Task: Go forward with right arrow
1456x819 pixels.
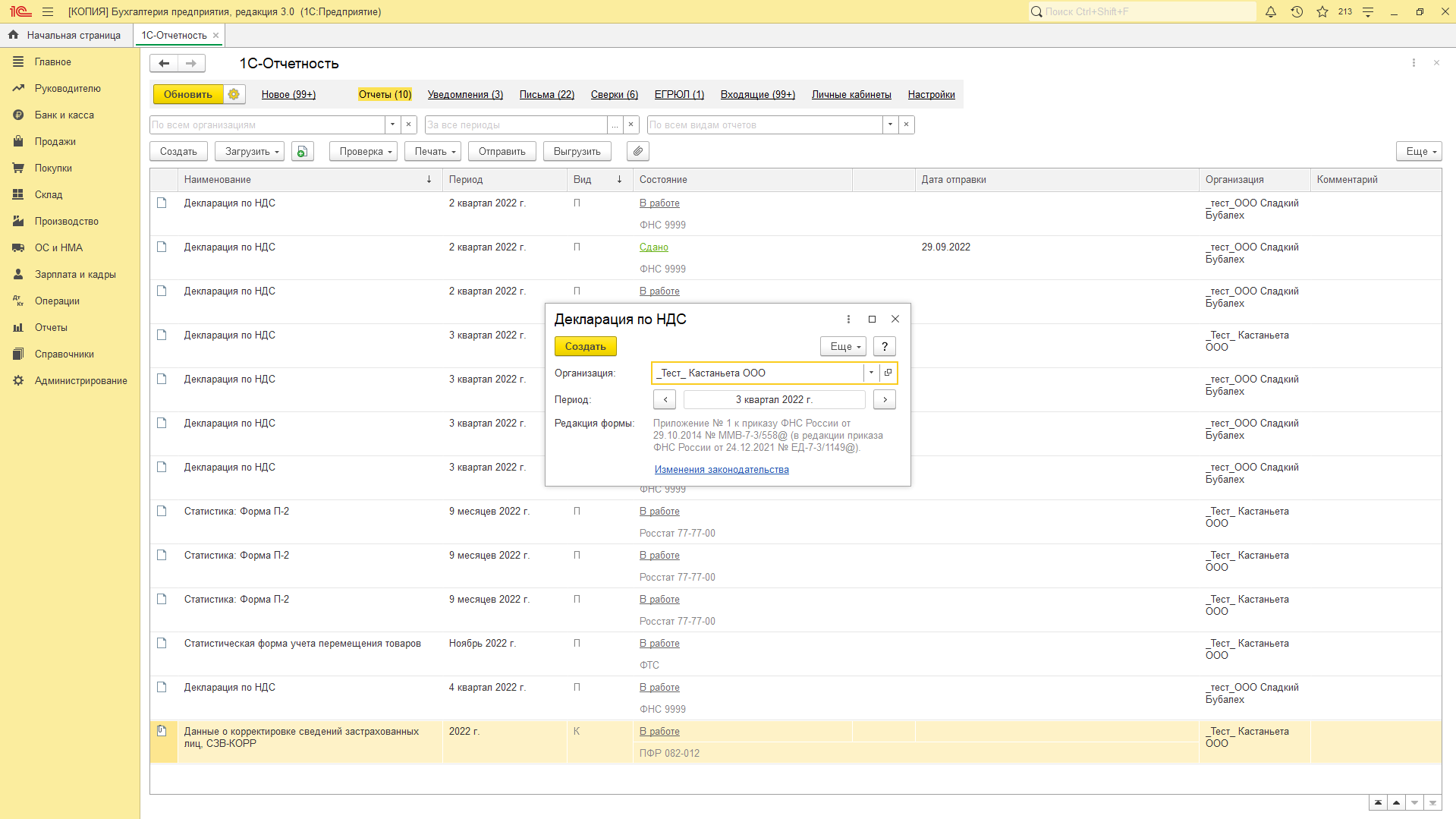Action: (x=191, y=63)
